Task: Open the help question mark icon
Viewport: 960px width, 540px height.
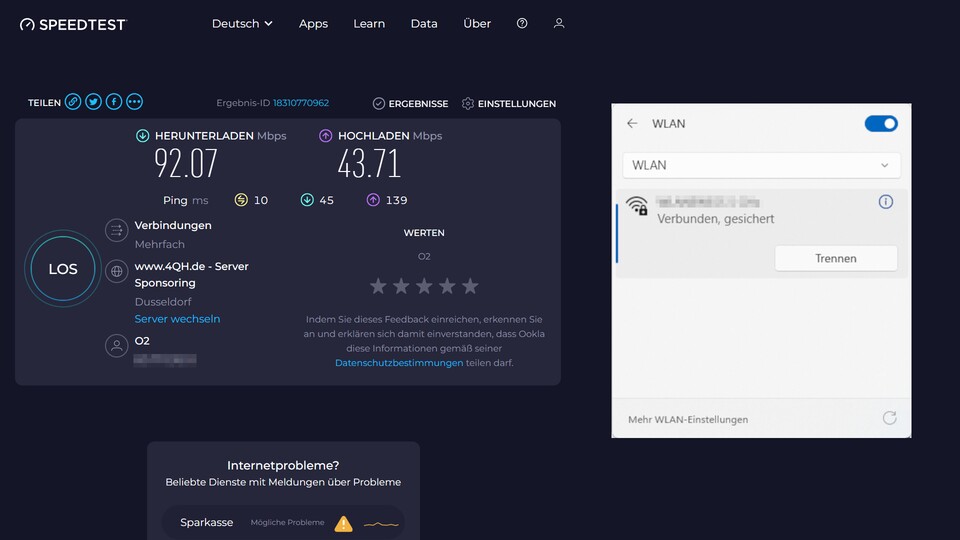Action: coord(522,23)
